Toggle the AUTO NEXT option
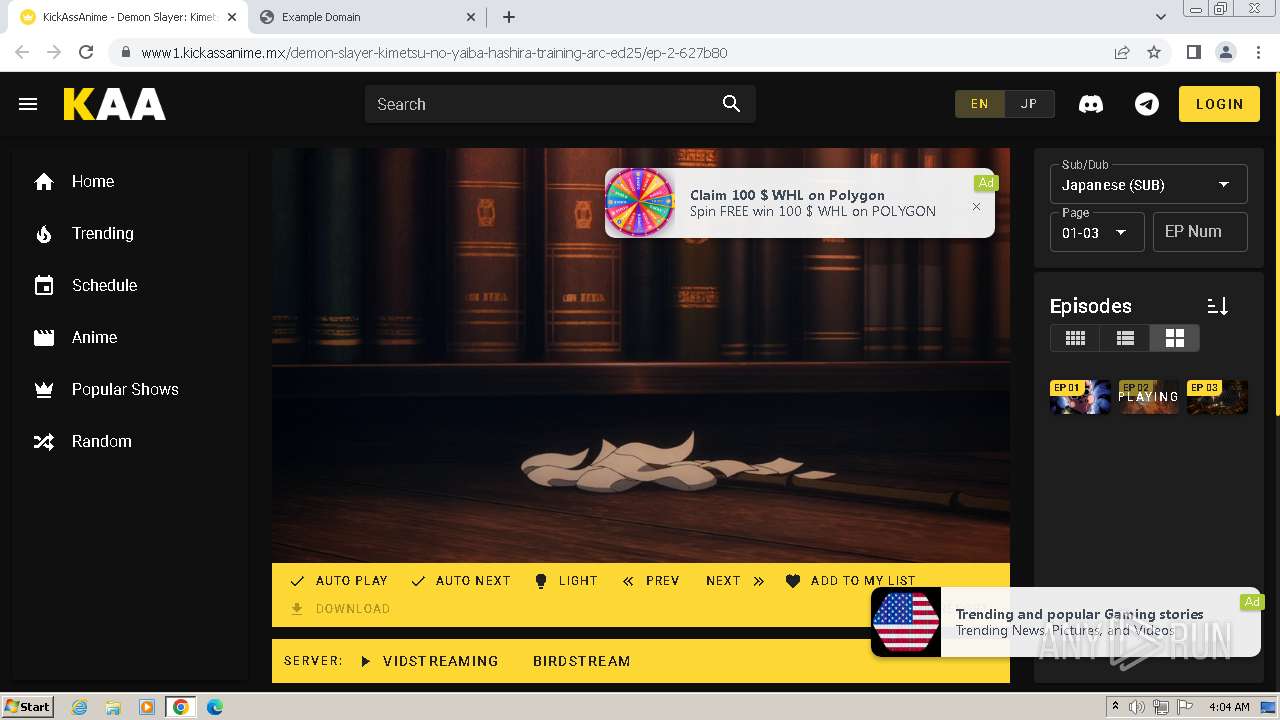This screenshot has height=720, width=1280. tap(460, 581)
